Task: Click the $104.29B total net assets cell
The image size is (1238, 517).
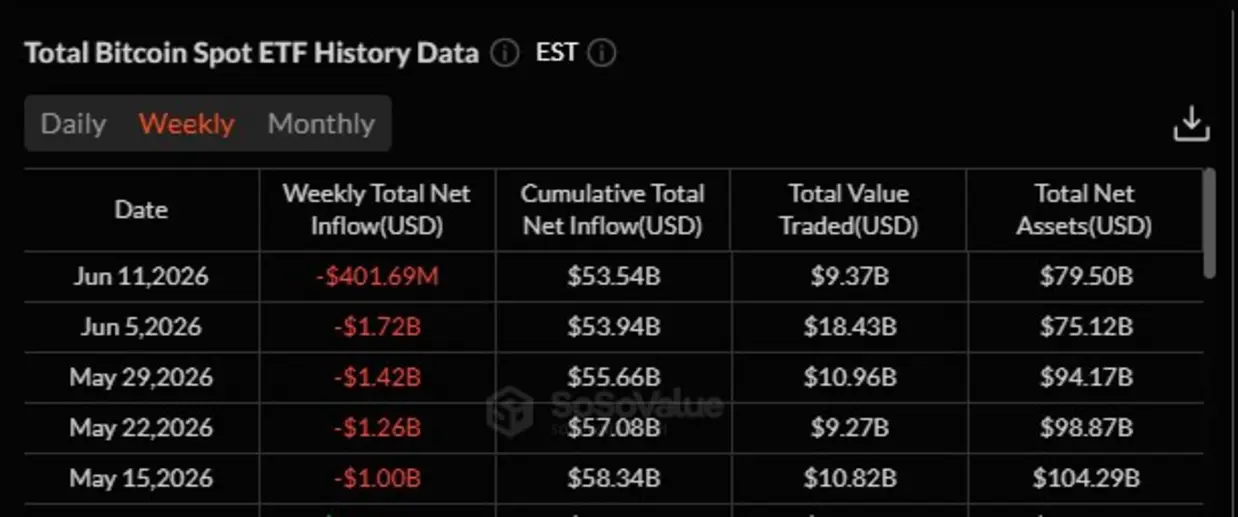Action: 1085,478
